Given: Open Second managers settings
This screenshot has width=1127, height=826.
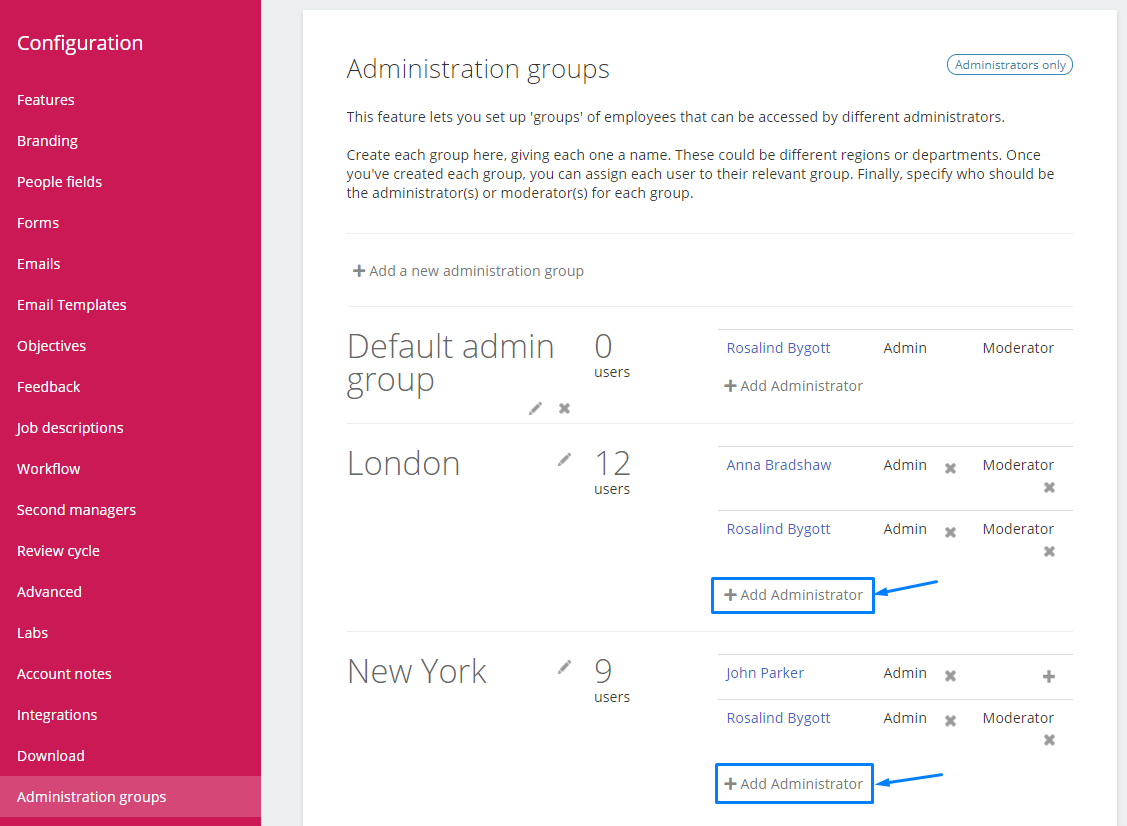Looking at the screenshot, I should [77, 510].
